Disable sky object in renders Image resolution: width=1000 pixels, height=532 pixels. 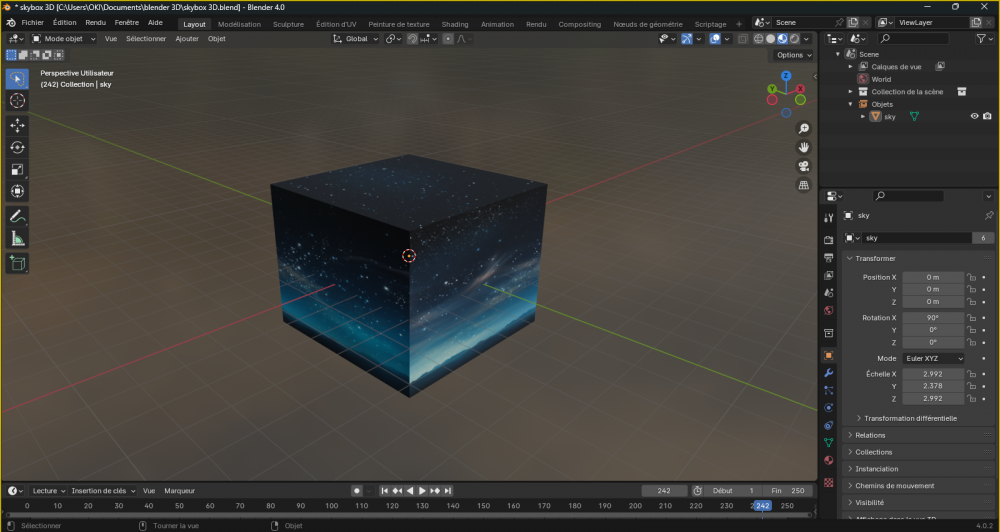[987, 116]
